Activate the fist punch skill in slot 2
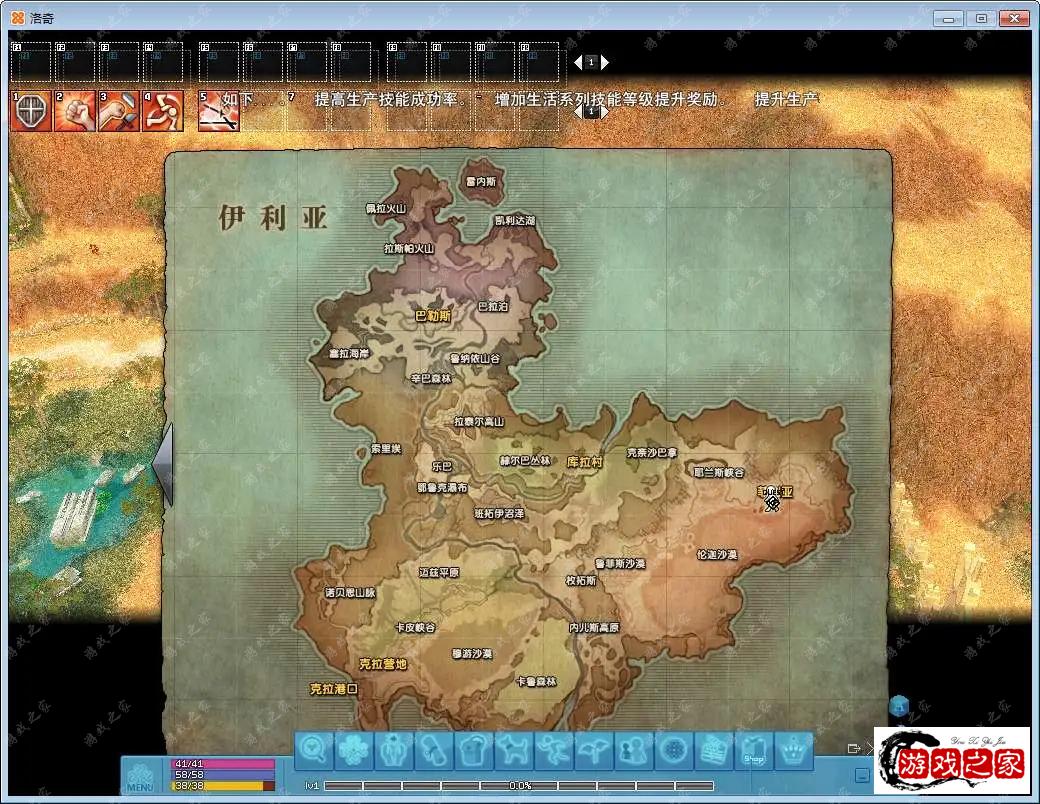 point(74,111)
